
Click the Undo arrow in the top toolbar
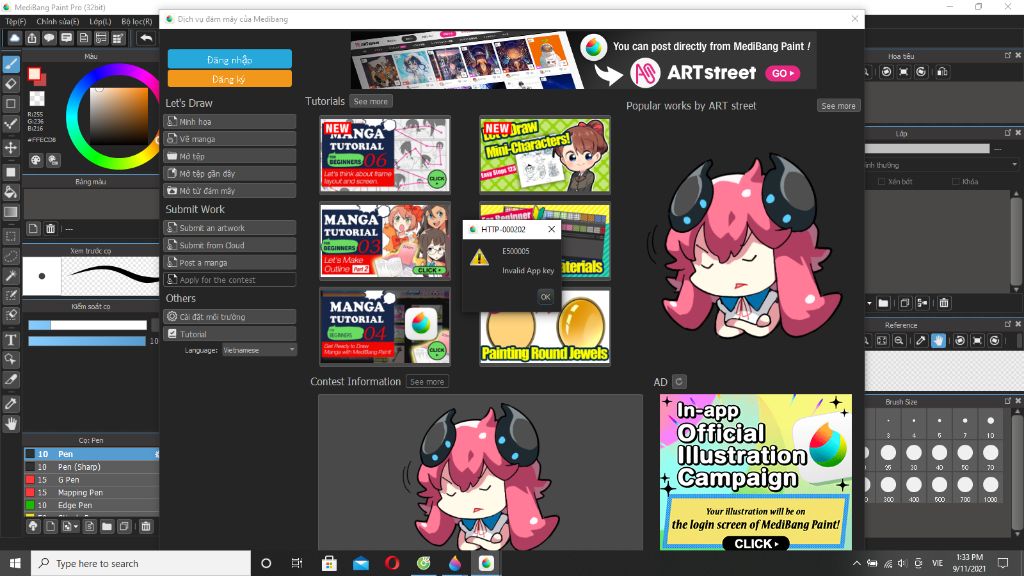[x=146, y=39]
